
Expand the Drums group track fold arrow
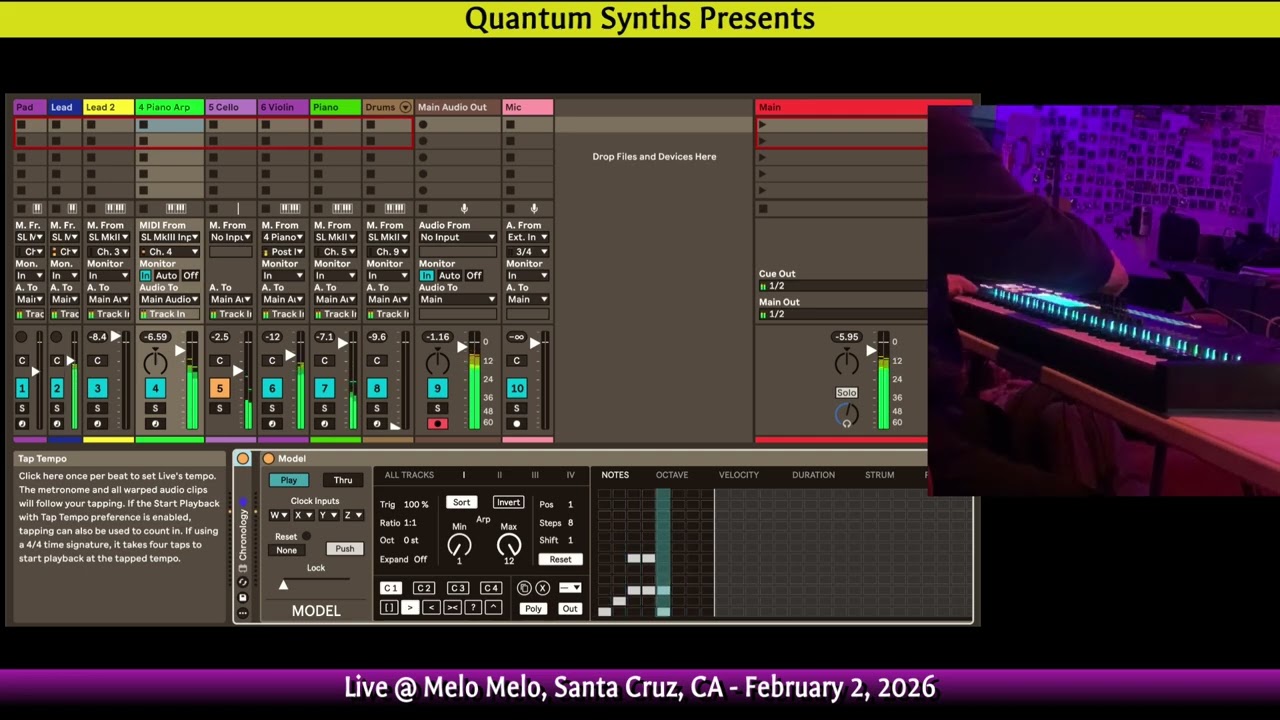point(405,107)
